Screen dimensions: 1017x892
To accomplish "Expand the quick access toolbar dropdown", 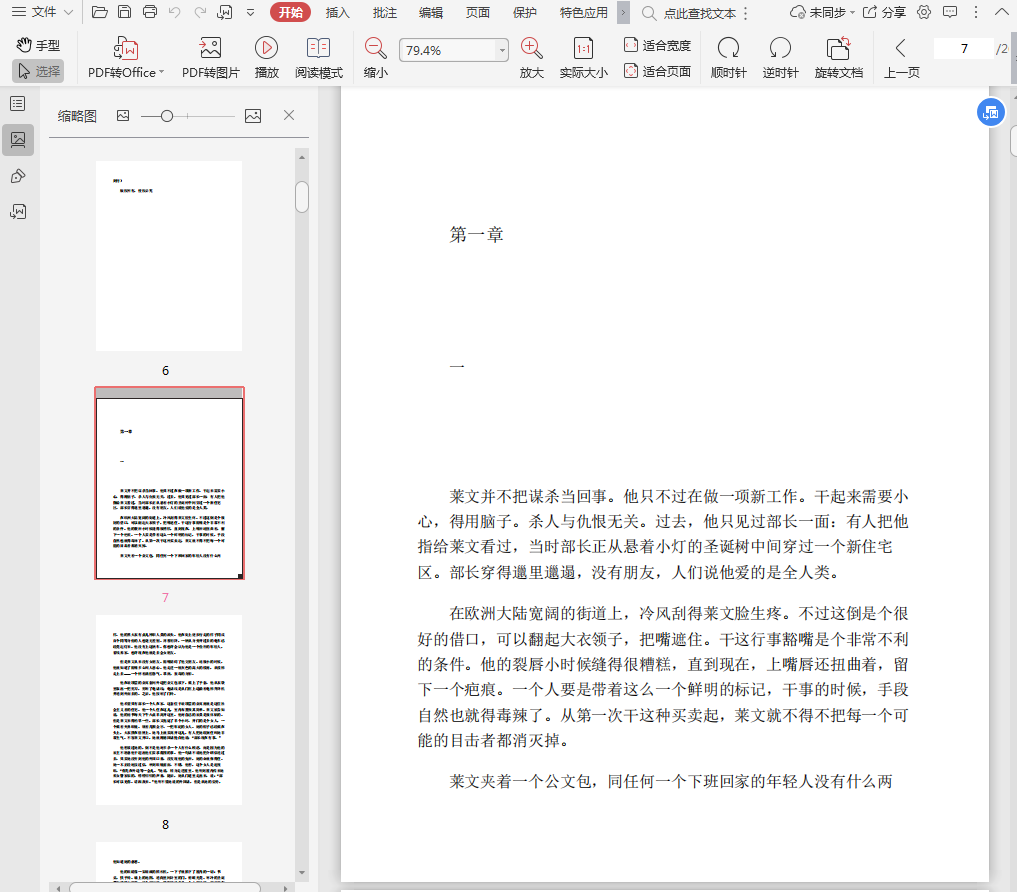I will 251,12.
